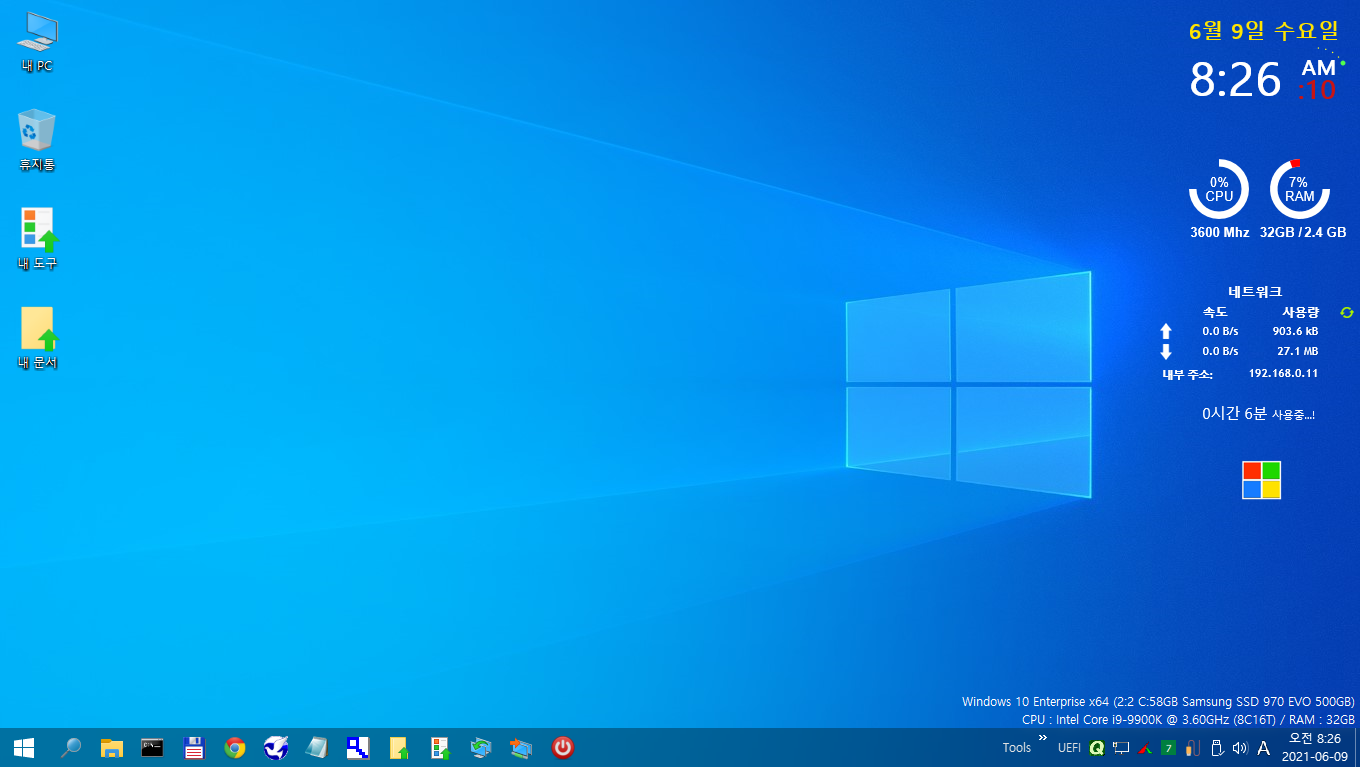The image size is (1360, 767).
Task: Click the 8:26 clock widget
Action: [1235, 79]
